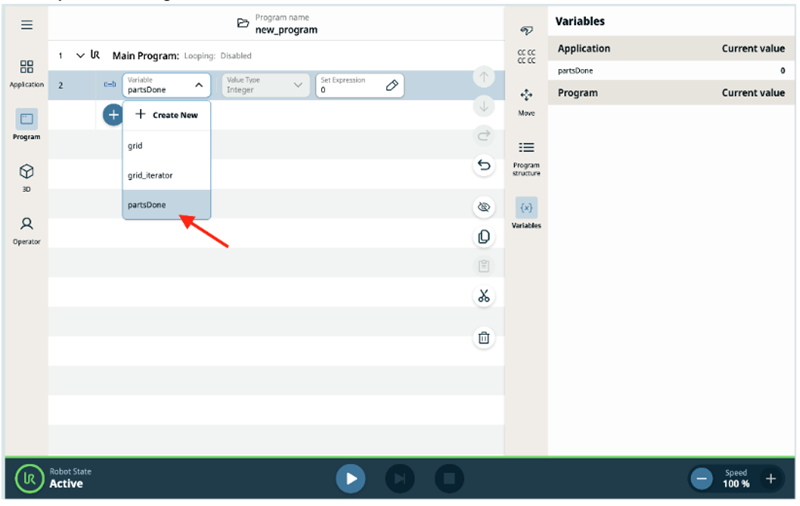This screenshot has width=800, height=506.
Task: Toggle the Variables panel
Action: pos(526,213)
